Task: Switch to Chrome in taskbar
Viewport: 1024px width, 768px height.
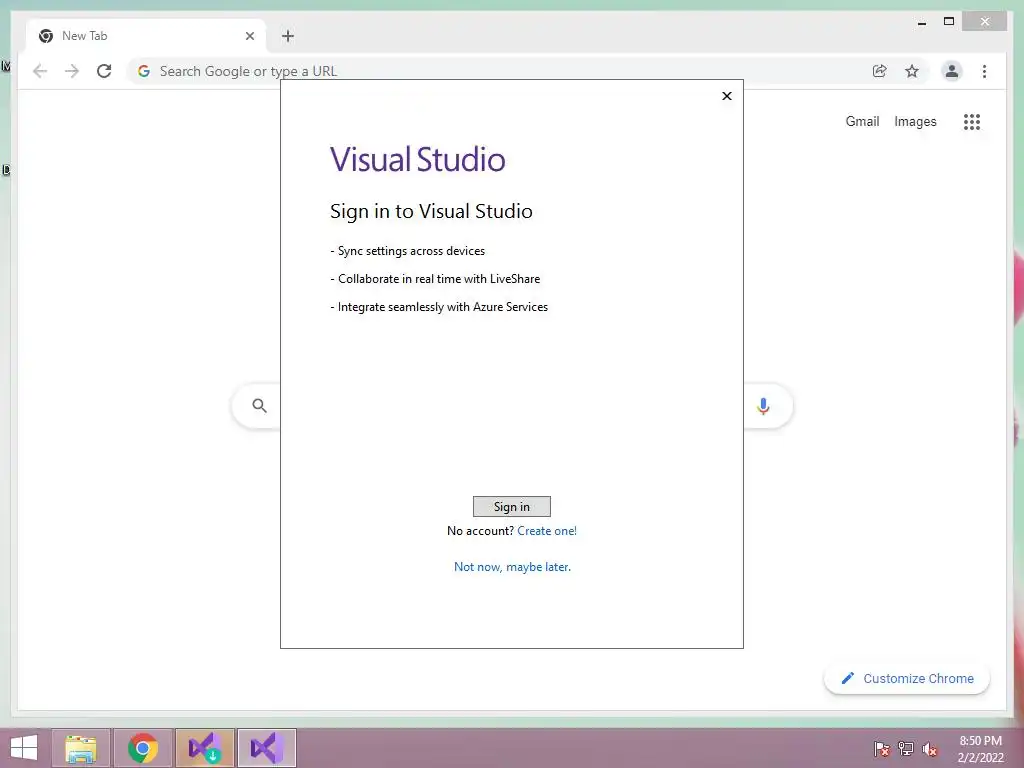Action: [x=143, y=748]
